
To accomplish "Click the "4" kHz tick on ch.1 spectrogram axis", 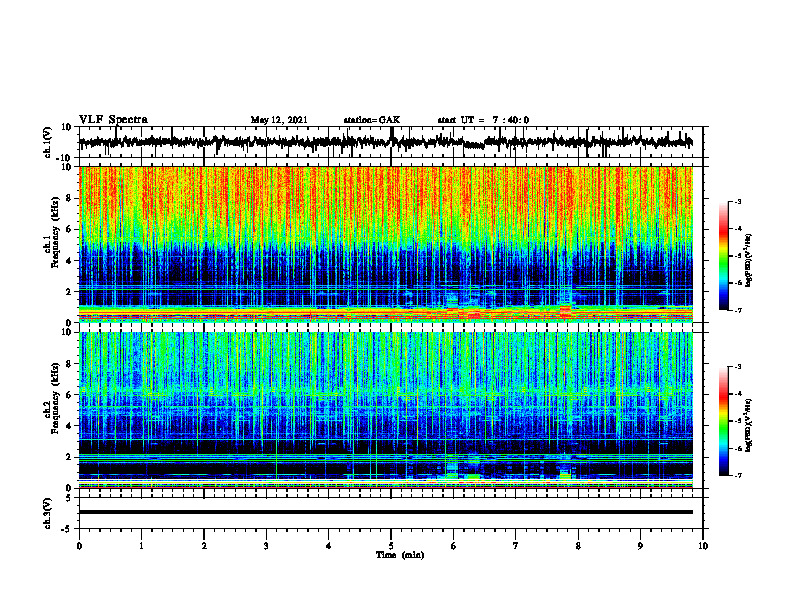I will 69,261.
